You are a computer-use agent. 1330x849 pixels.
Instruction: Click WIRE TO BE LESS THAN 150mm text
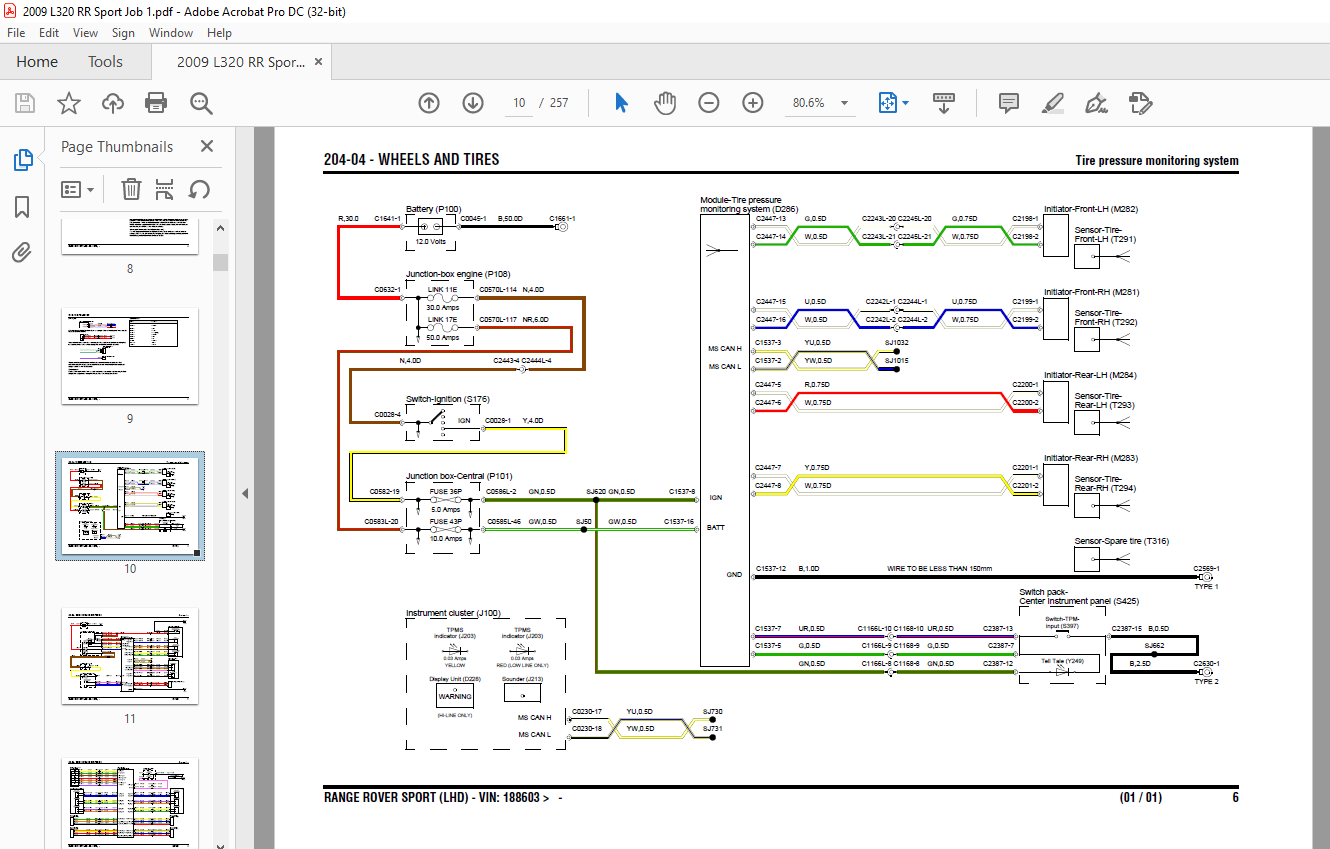939,568
